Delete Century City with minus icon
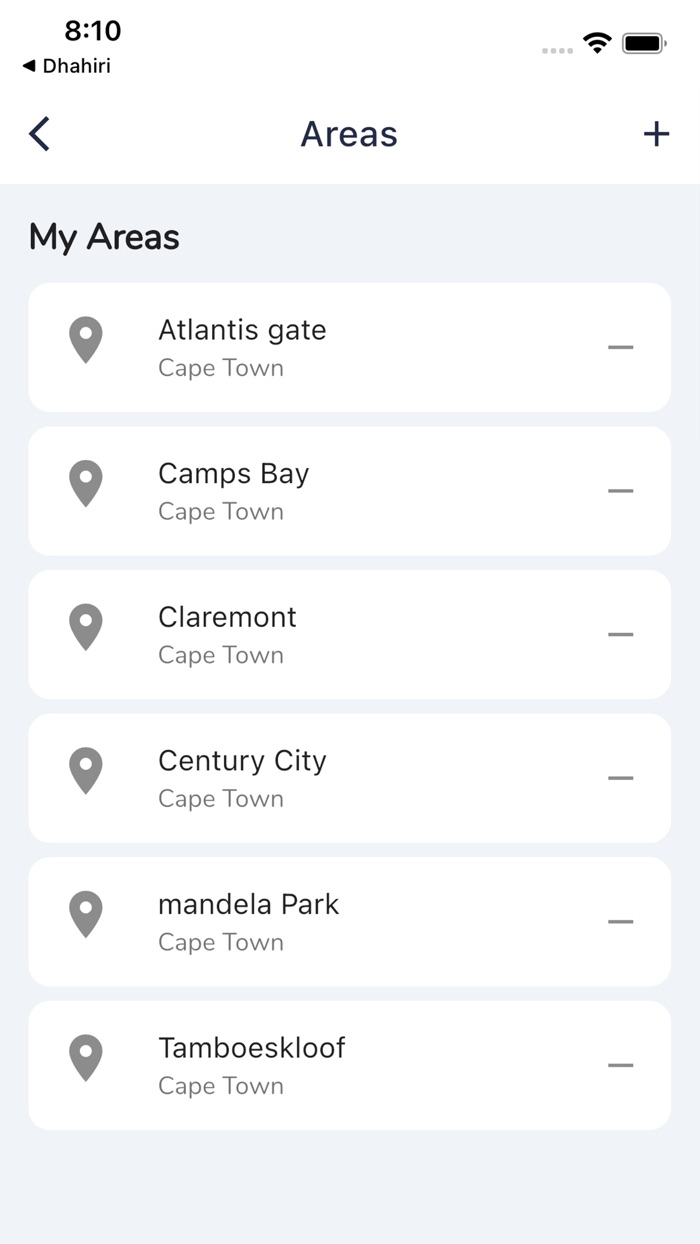This screenshot has width=700, height=1244. [x=620, y=778]
